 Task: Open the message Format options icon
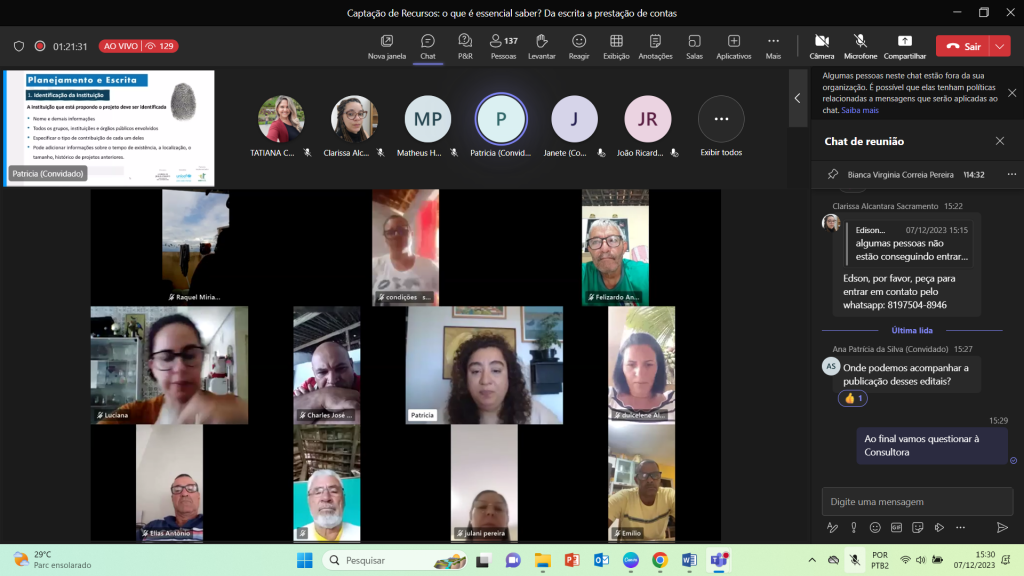(x=832, y=527)
